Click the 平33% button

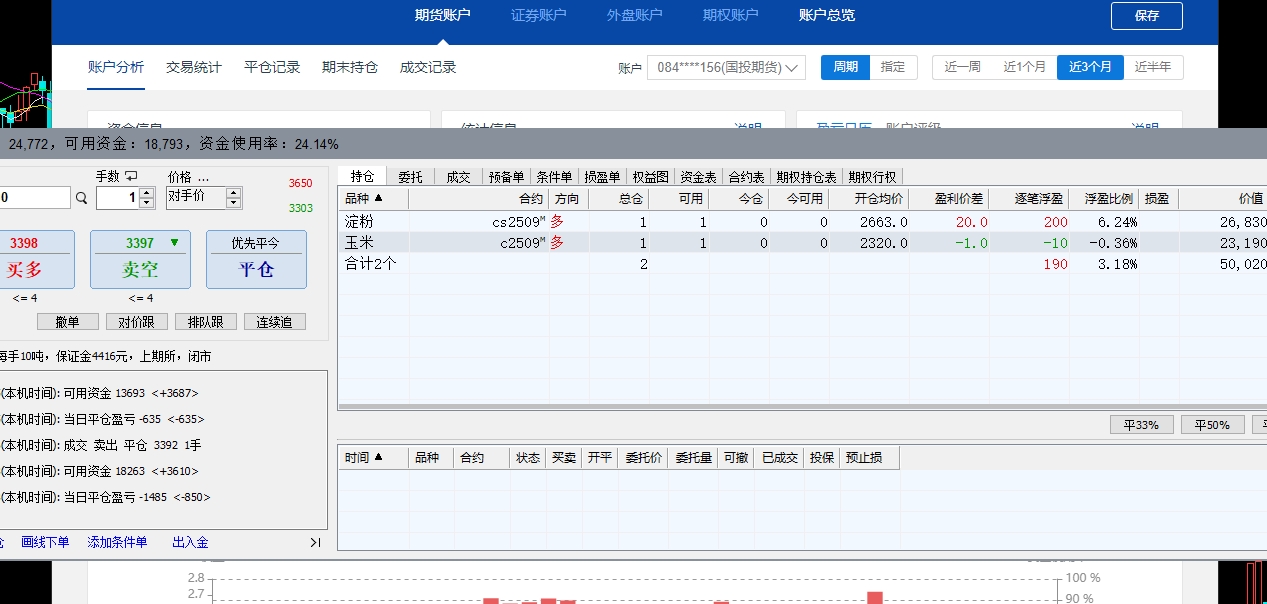1141,425
